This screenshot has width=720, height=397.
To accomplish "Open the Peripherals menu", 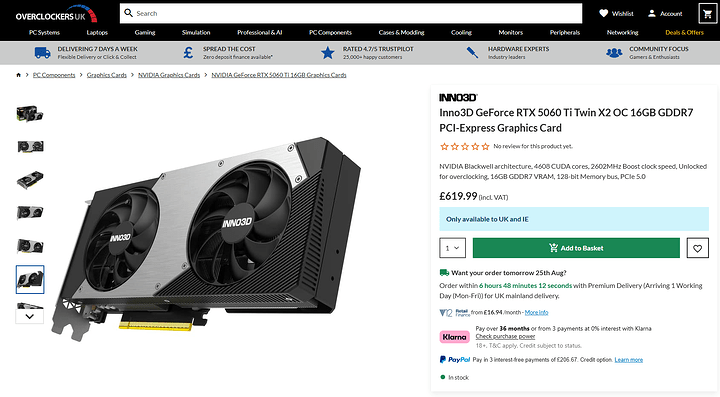I will pos(565,32).
